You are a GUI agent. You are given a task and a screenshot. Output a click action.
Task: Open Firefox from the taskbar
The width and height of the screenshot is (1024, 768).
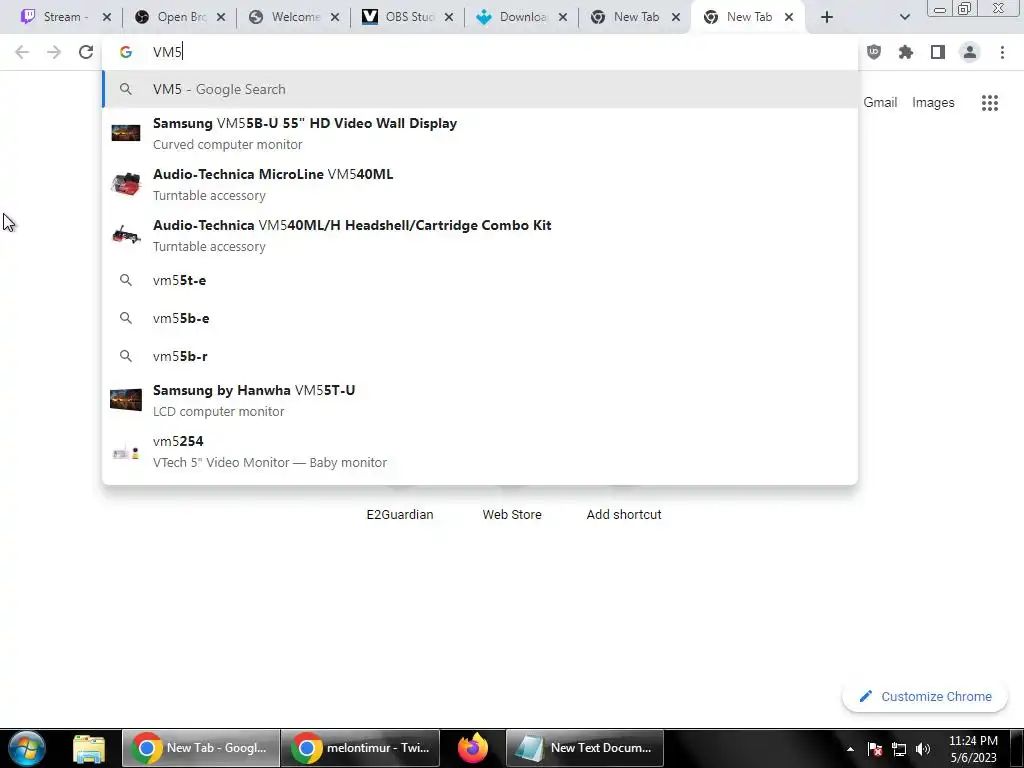pos(473,748)
